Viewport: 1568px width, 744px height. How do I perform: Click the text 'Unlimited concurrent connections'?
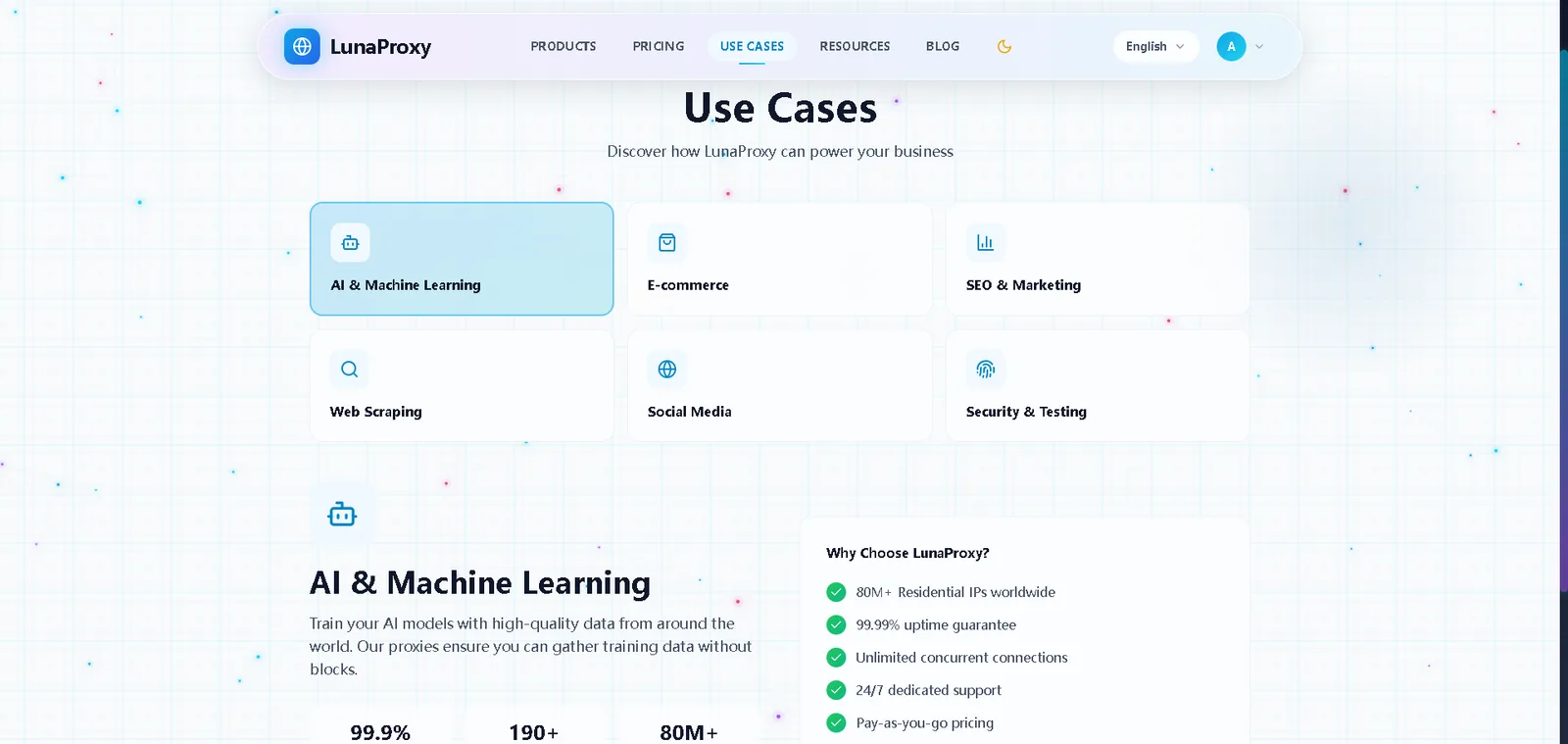(961, 658)
